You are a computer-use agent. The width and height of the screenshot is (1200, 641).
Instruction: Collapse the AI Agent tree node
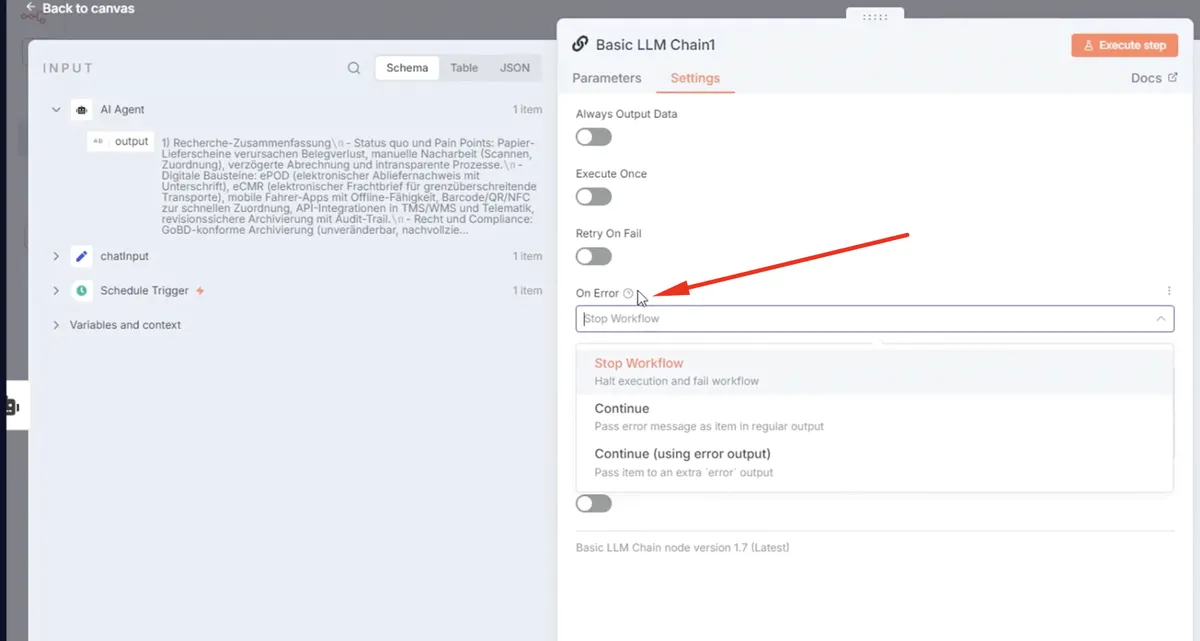(x=56, y=110)
